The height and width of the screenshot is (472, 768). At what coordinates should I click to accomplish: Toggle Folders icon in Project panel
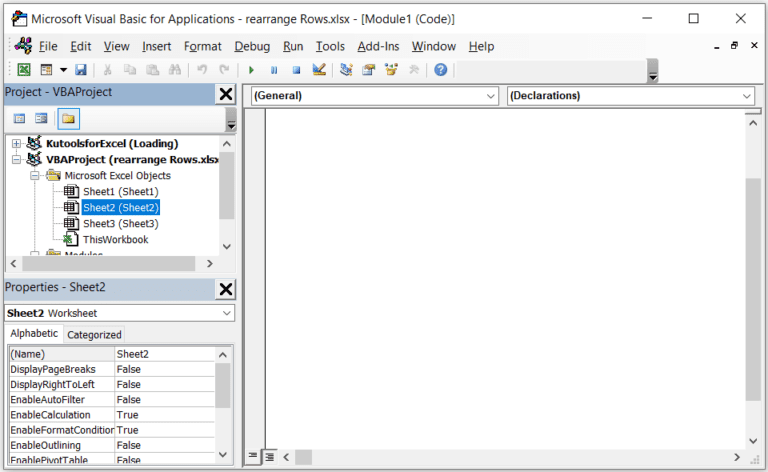coord(69,118)
